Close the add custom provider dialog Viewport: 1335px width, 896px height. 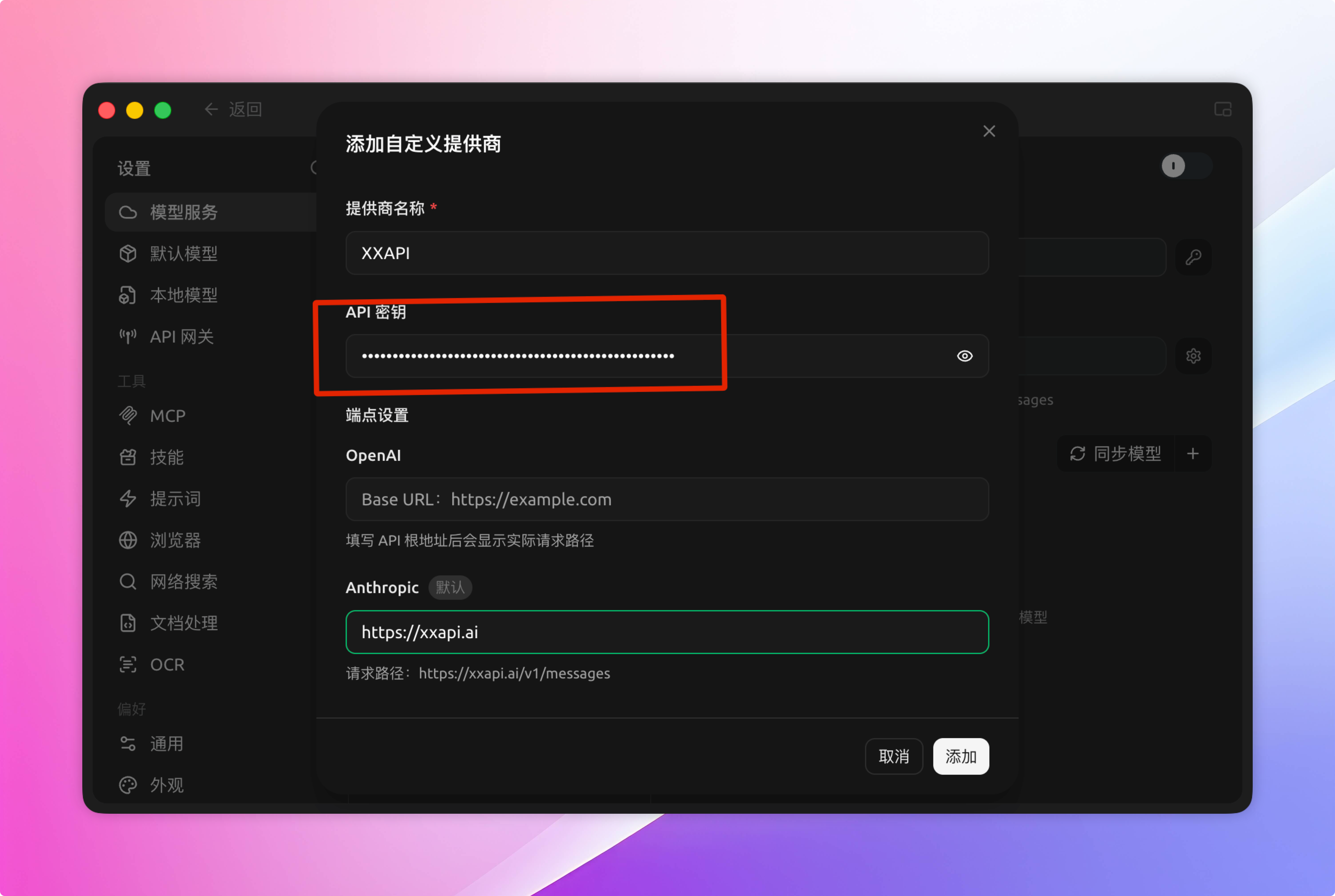pyautogui.click(x=989, y=131)
